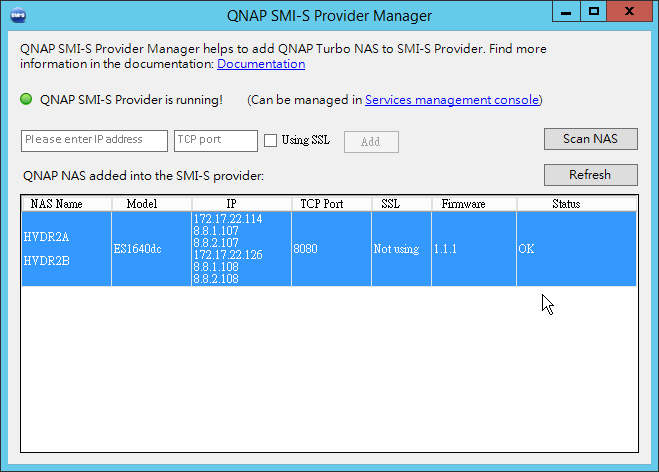
Task: Click the Status column header
Action: pos(566,204)
